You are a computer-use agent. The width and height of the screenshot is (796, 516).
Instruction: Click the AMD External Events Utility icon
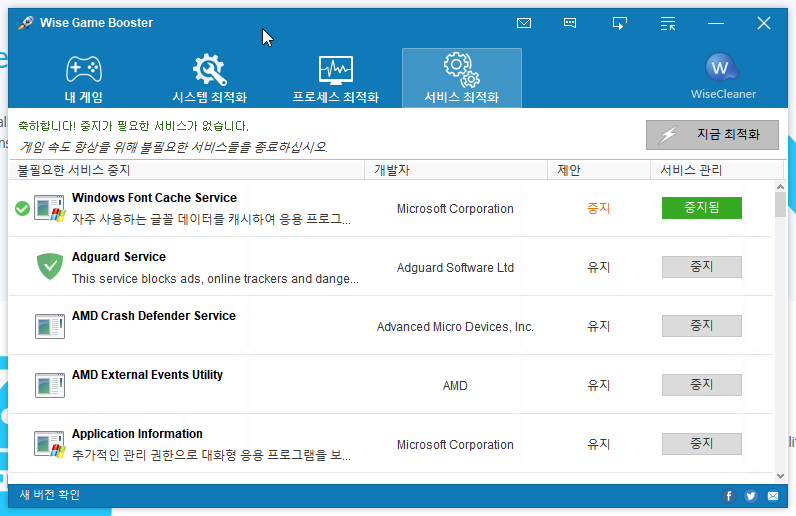(x=50, y=385)
